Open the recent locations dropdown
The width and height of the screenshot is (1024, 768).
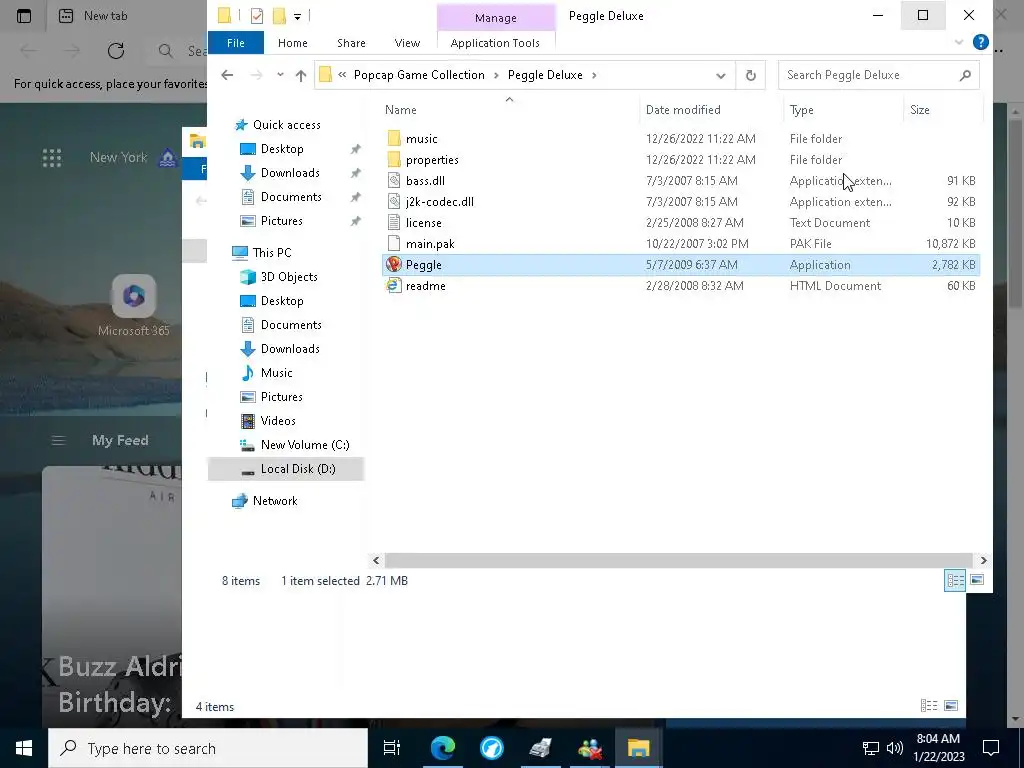click(280, 75)
